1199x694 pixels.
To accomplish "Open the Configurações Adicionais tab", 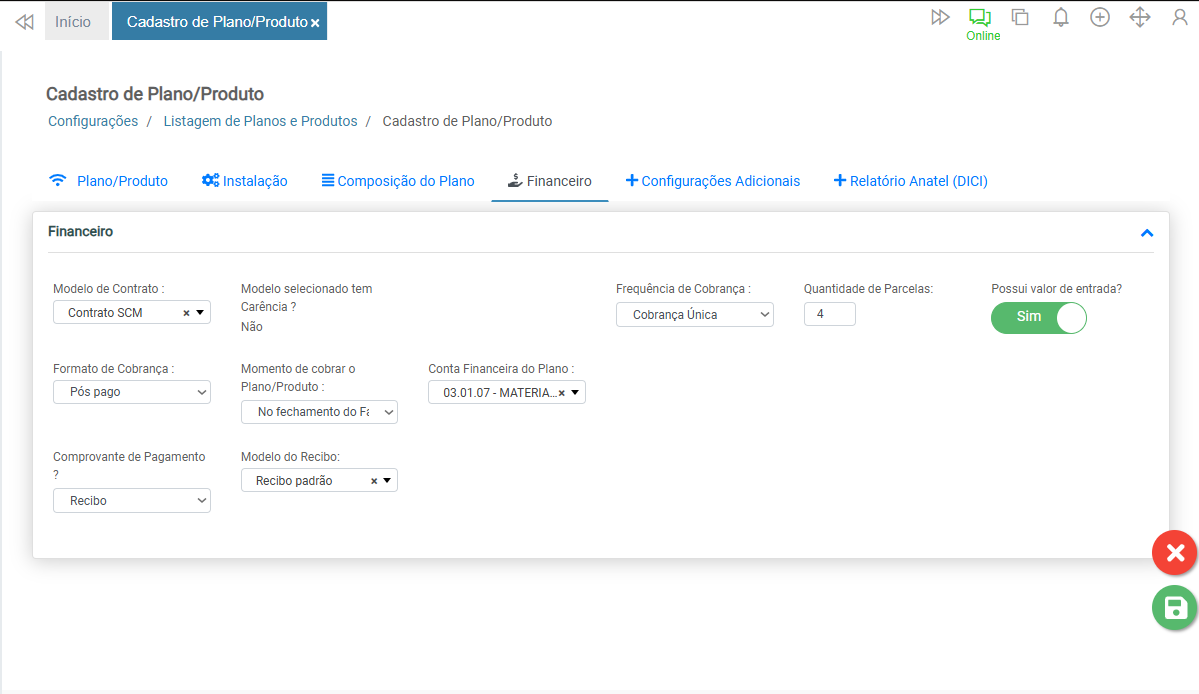I will pos(713,181).
